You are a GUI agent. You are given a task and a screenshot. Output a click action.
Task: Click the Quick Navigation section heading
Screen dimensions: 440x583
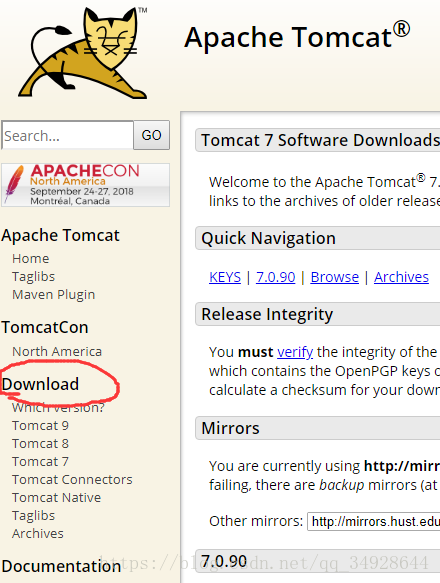coord(269,238)
